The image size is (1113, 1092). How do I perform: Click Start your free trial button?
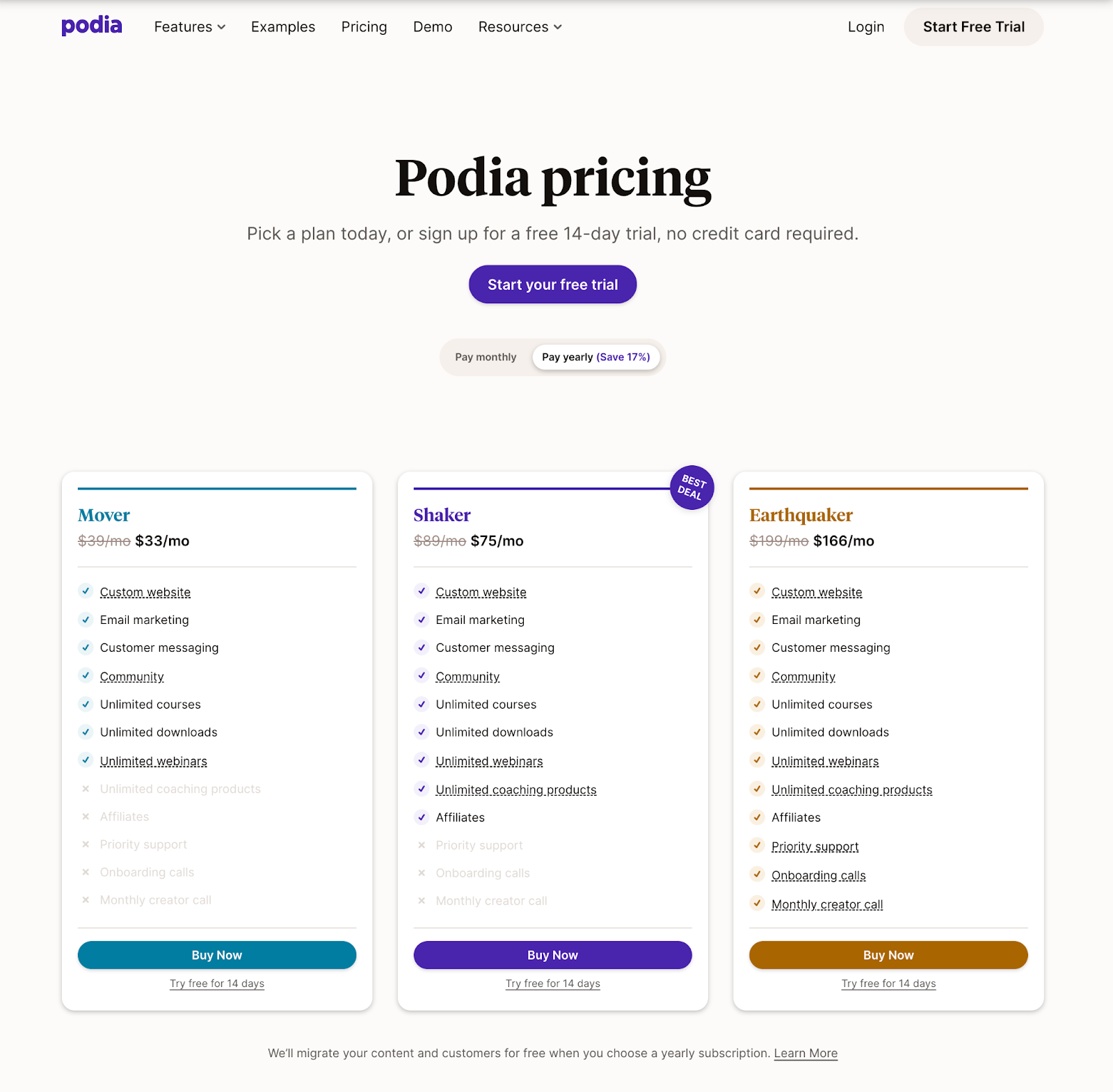[x=552, y=284]
